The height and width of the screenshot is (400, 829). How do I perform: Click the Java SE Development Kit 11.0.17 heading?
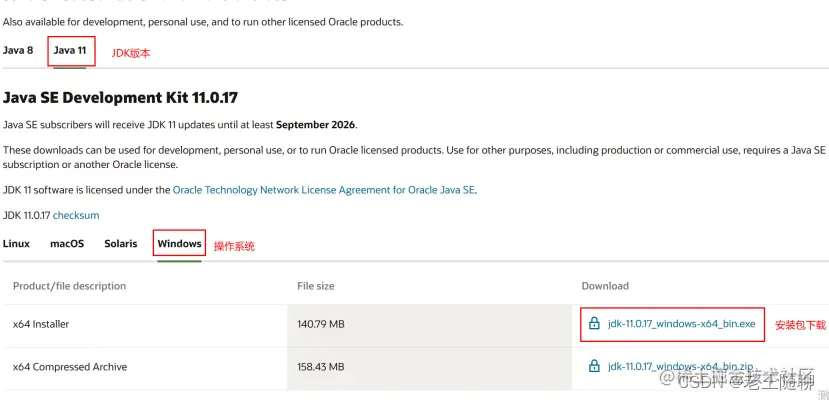coord(121,98)
